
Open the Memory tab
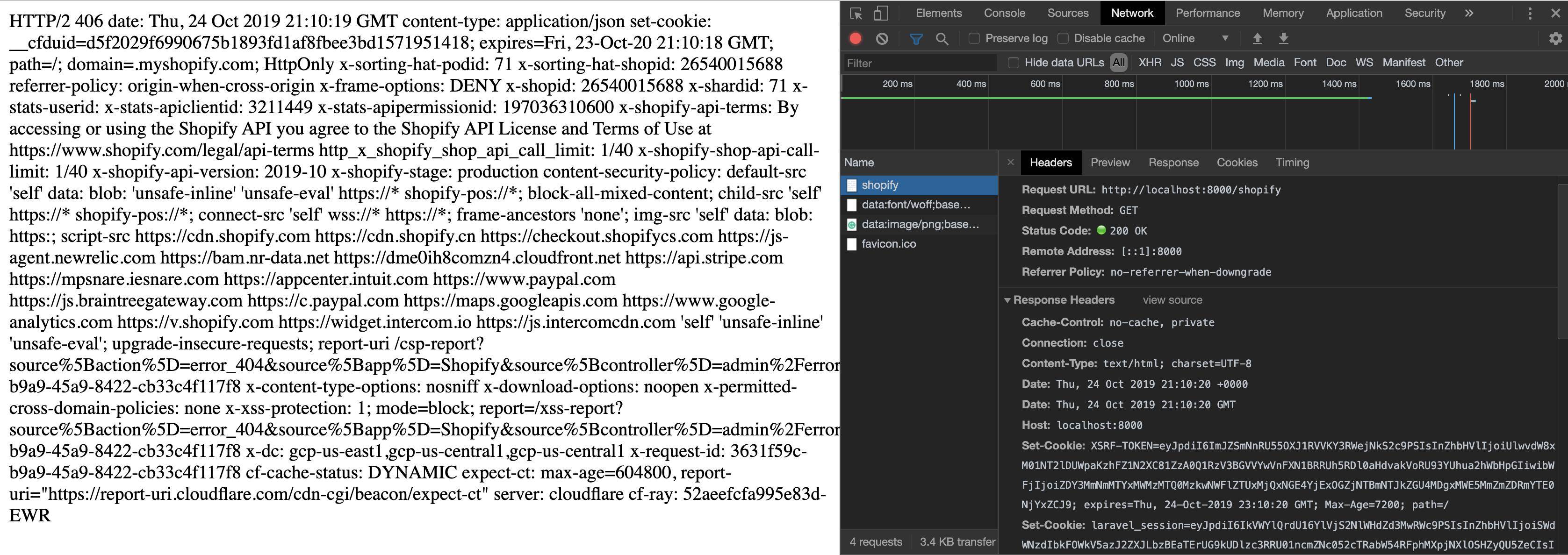pyautogui.click(x=1282, y=14)
